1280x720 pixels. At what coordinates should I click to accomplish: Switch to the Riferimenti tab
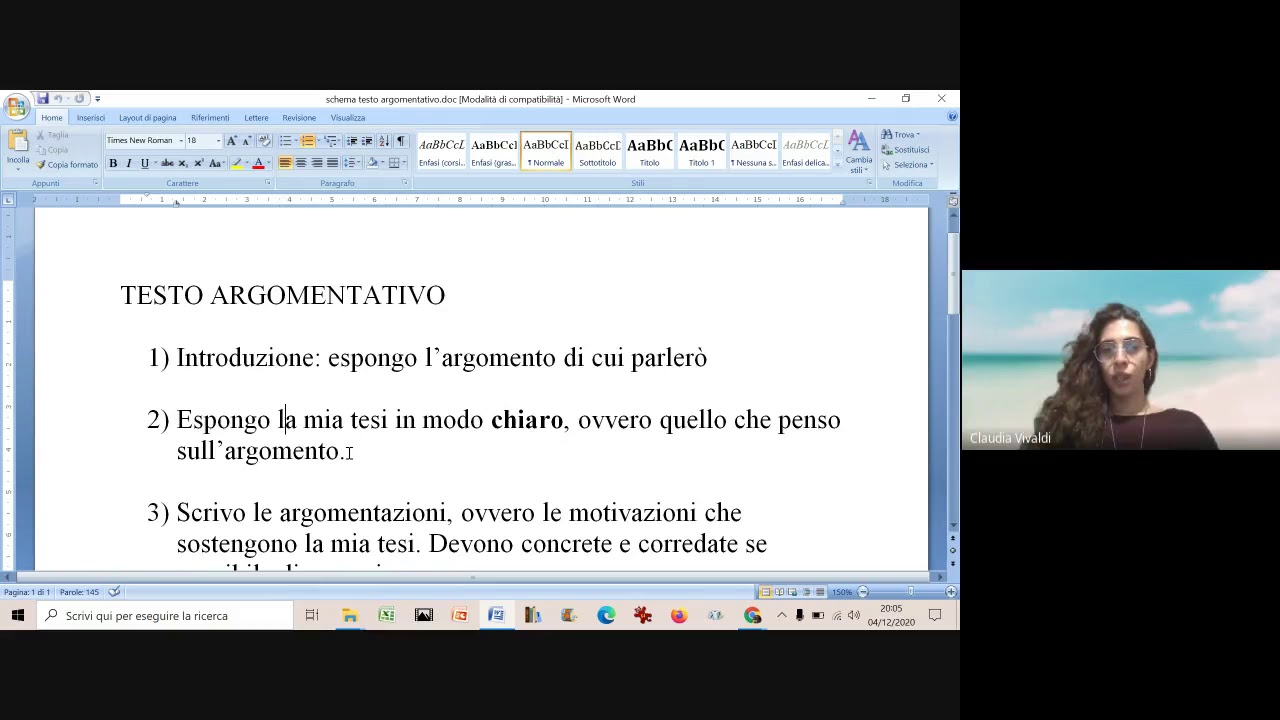click(210, 118)
